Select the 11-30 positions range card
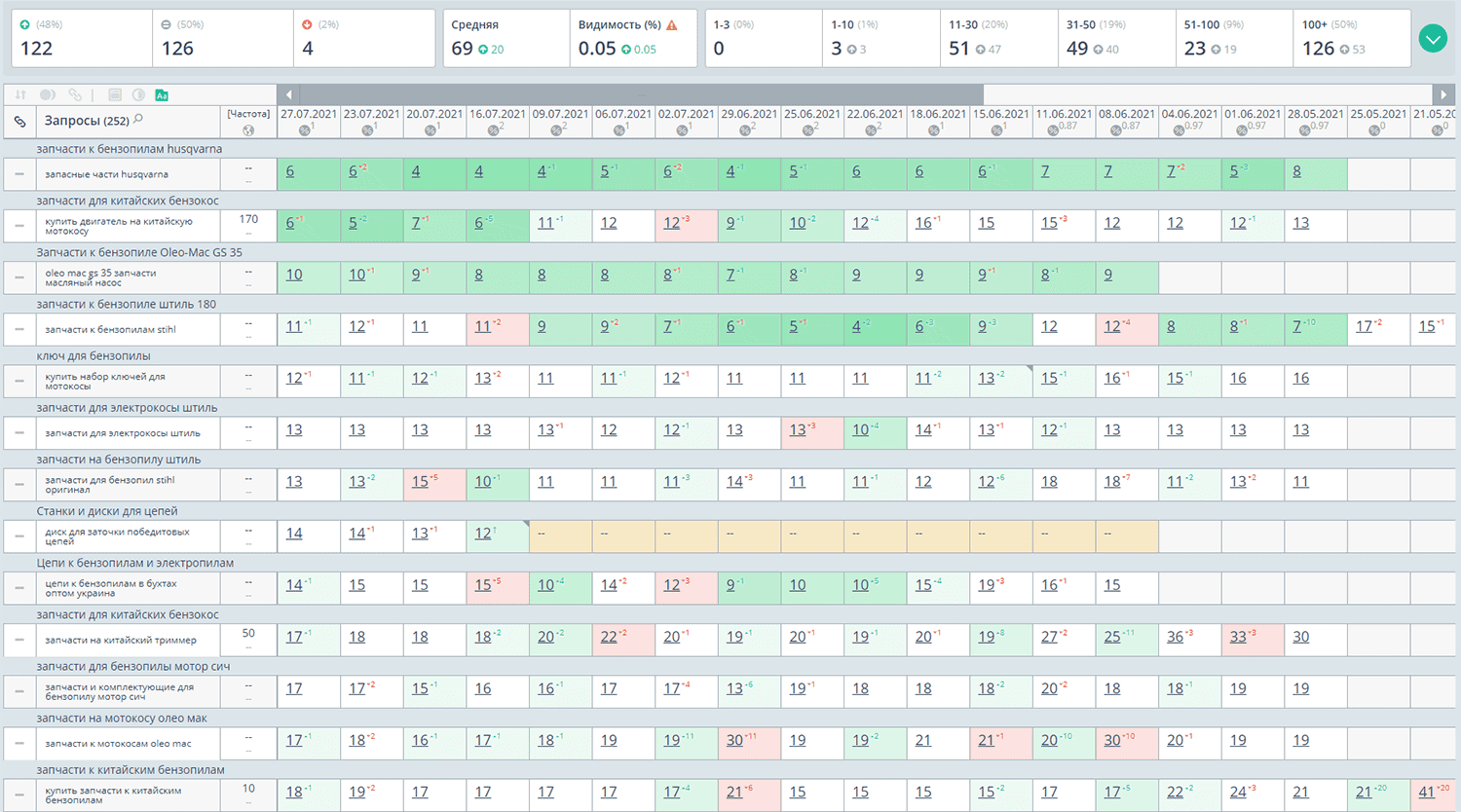This screenshot has width=1461, height=812. coord(999,38)
